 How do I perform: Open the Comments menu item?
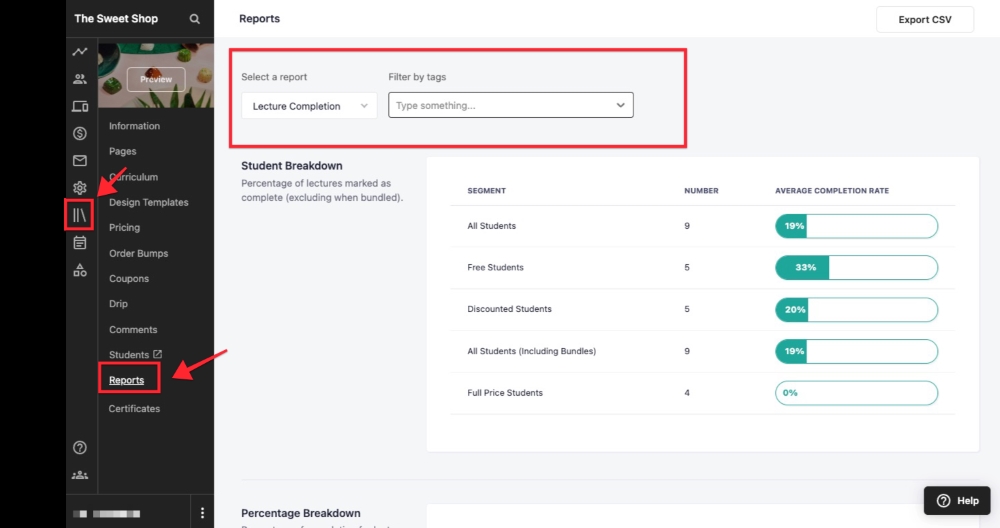coord(133,330)
